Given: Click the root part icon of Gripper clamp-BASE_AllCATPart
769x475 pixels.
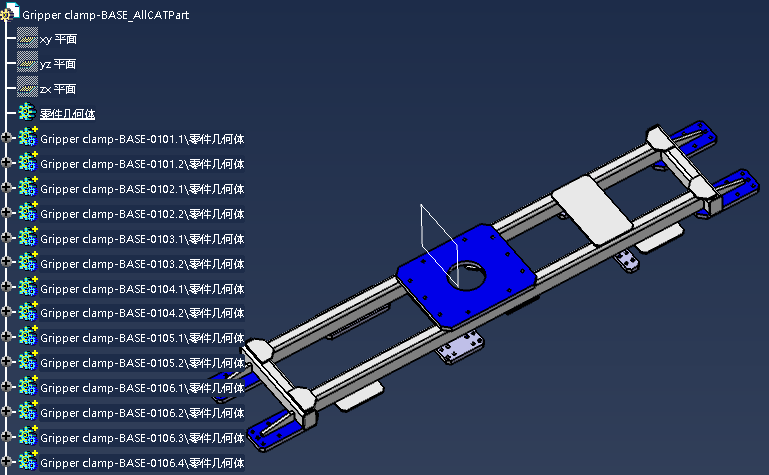Looking at the screenshot, I should 9,12.
